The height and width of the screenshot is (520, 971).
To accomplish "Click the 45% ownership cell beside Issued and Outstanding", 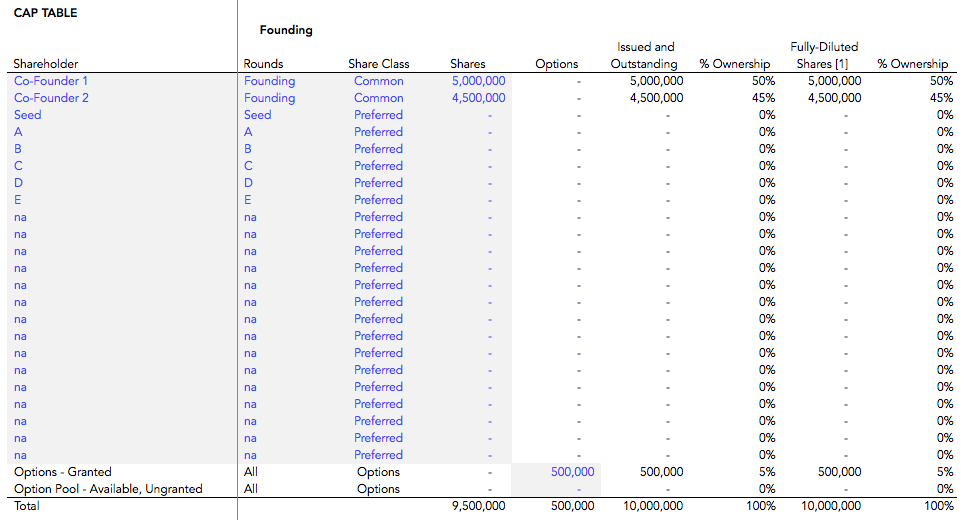I will point(764,98).
